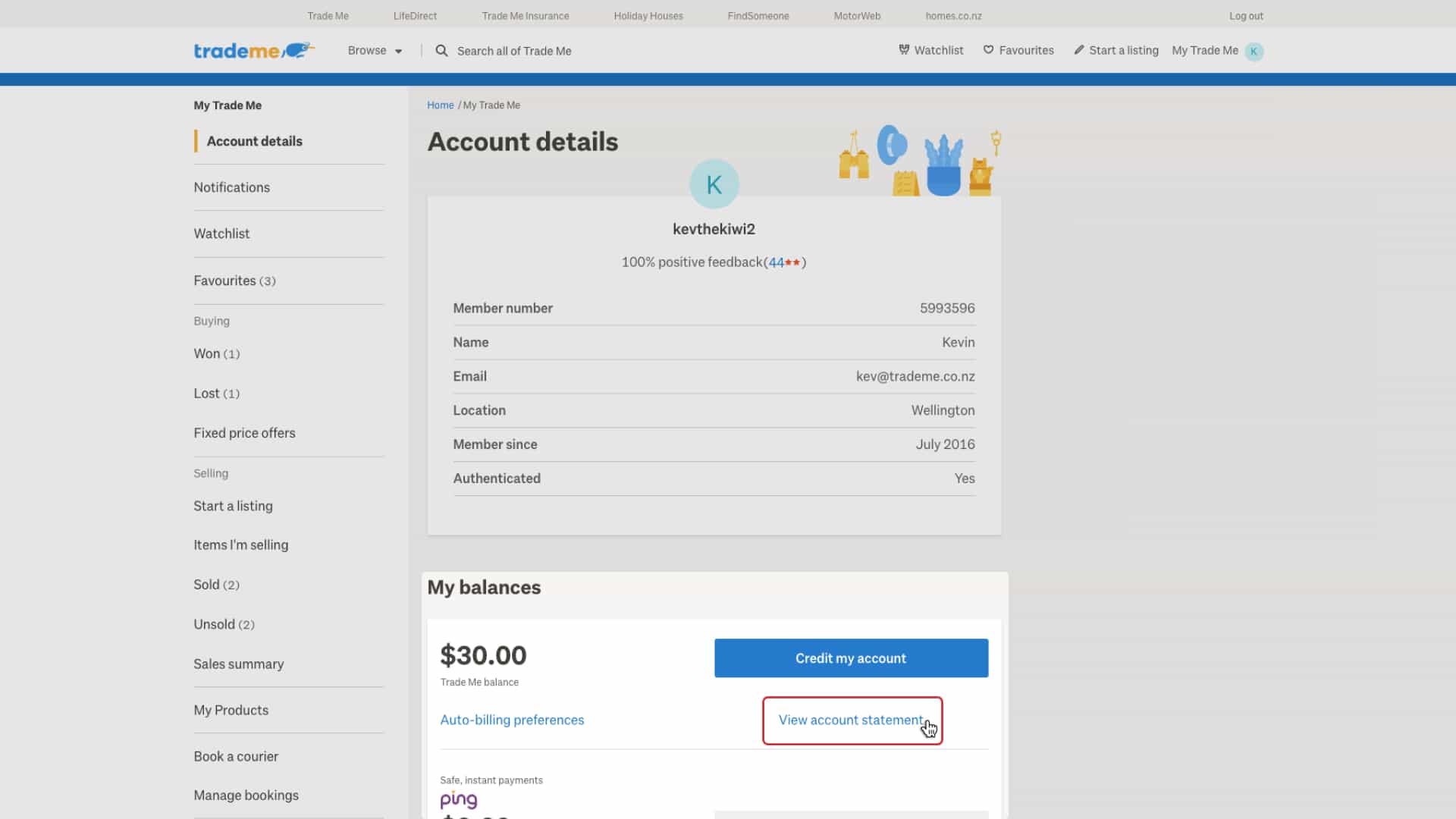The height and width of the screenshot is (819, 1456).
Task: Open Auto-billing preferences
Action: (512, 720)
